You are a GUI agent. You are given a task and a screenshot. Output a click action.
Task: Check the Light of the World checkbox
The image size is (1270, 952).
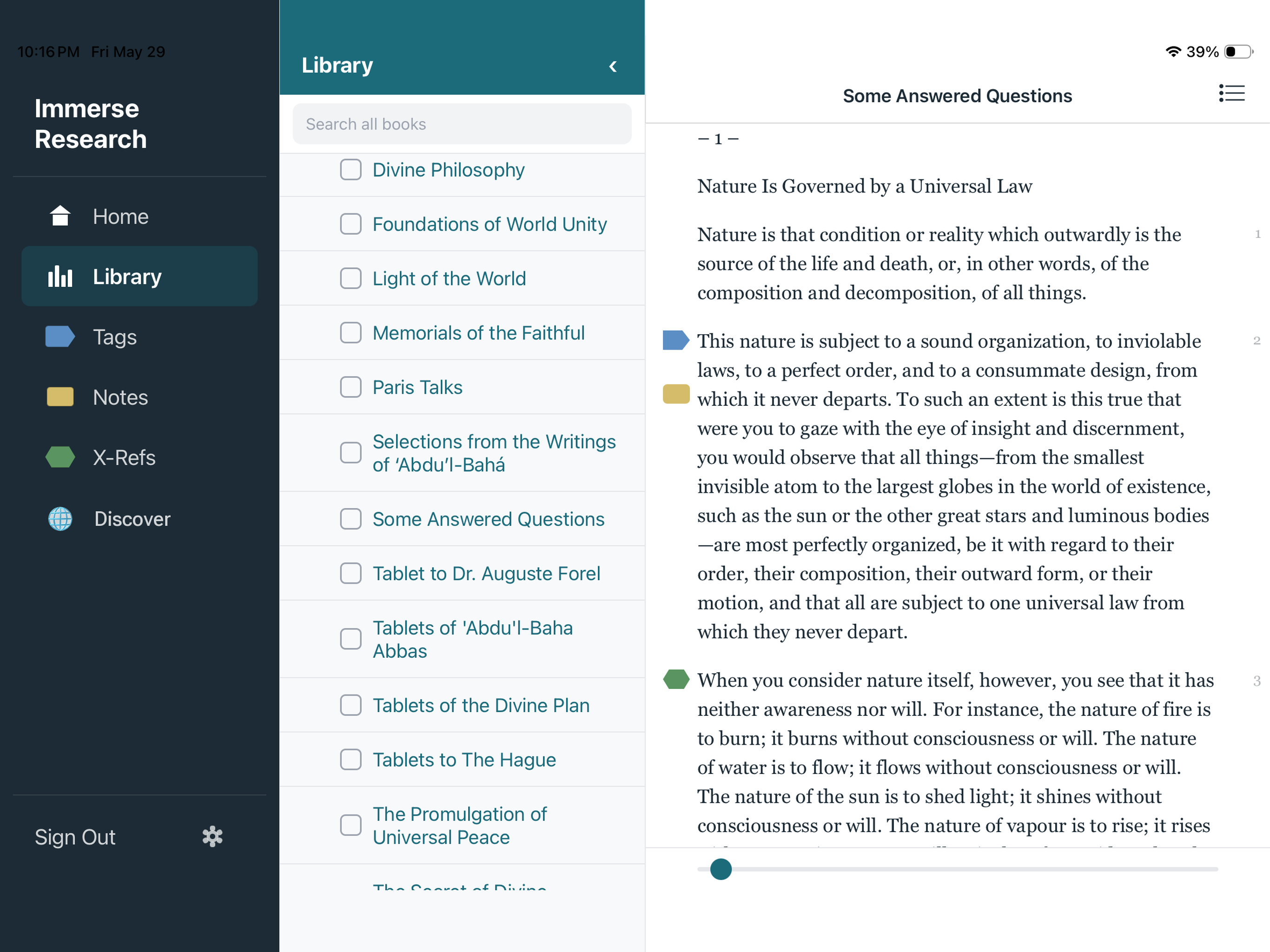tap(350, 278)
